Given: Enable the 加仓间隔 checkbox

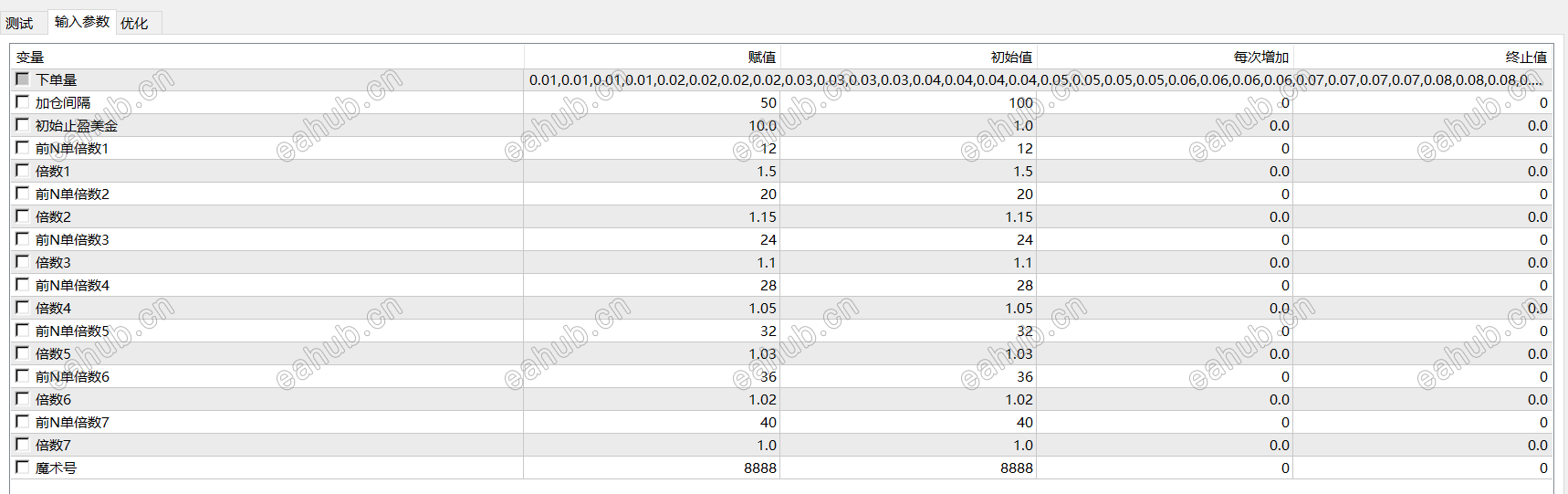Looking at the screenshot, I should [23, 102].
